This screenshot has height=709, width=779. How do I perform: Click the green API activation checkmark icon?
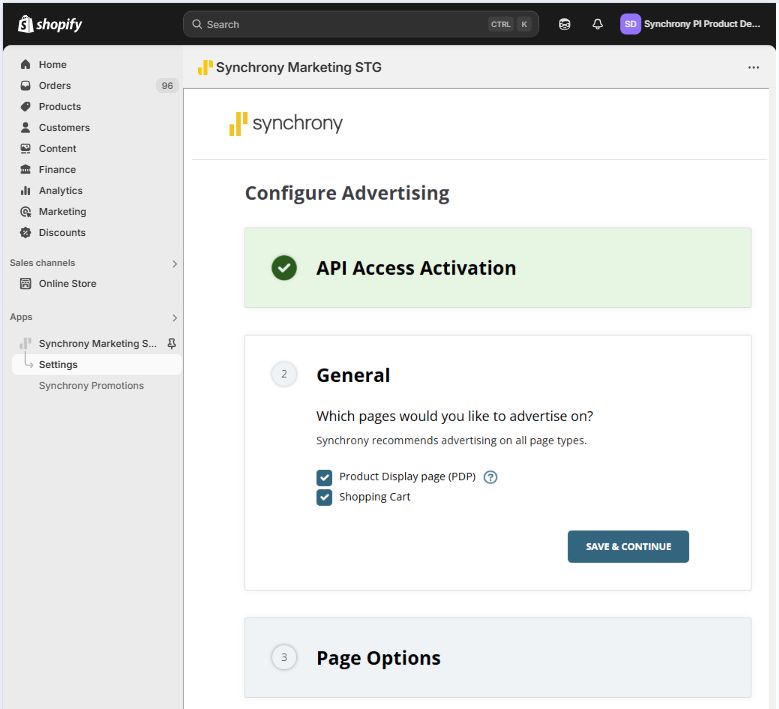(x=284, y=268)
